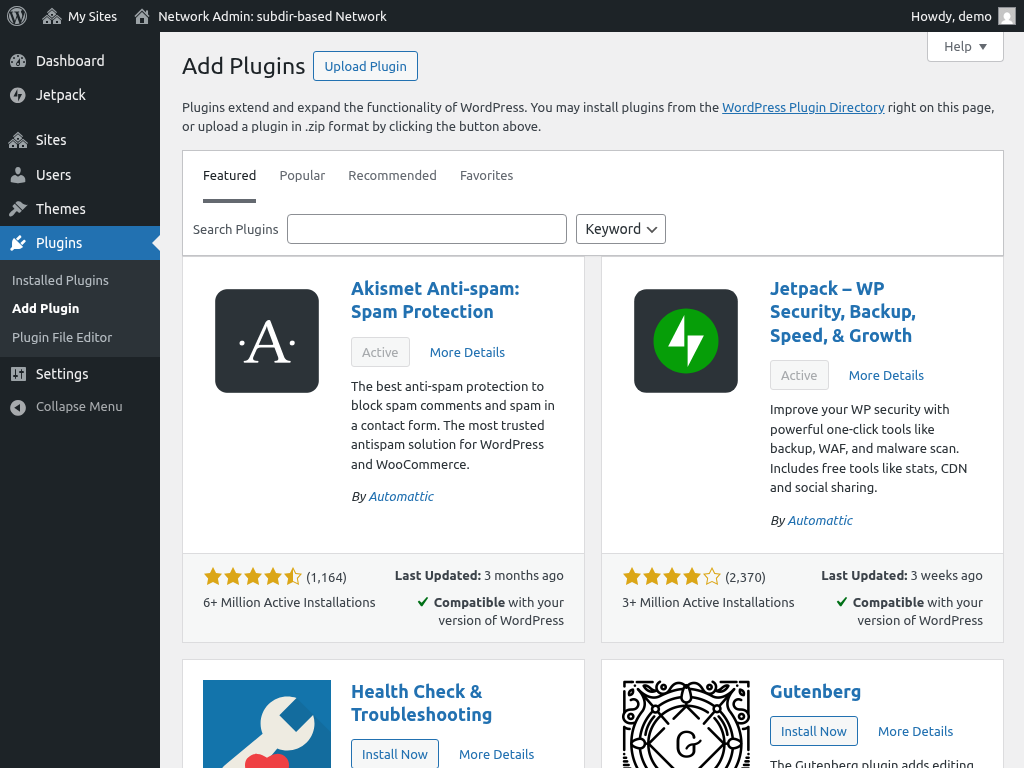Open Users menu item

80,174
